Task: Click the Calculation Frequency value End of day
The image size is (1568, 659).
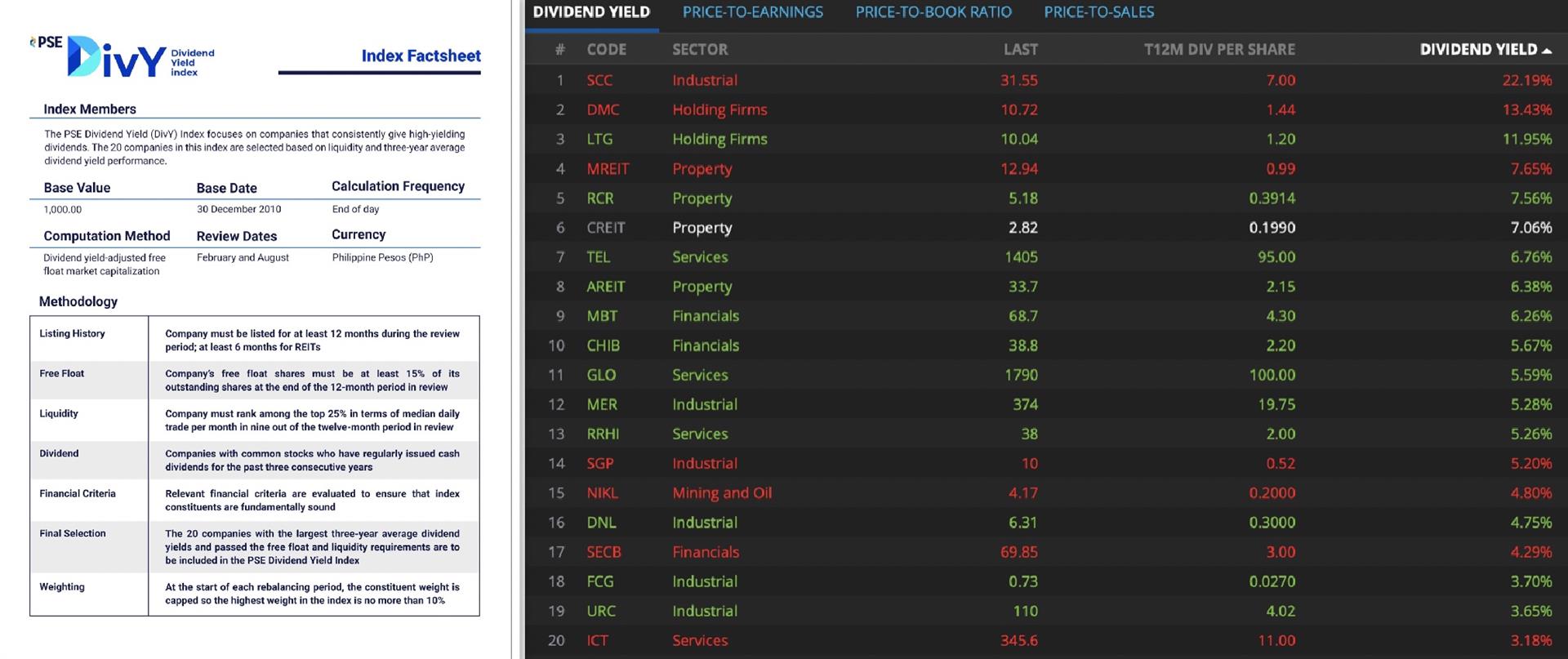Action: 355,209
